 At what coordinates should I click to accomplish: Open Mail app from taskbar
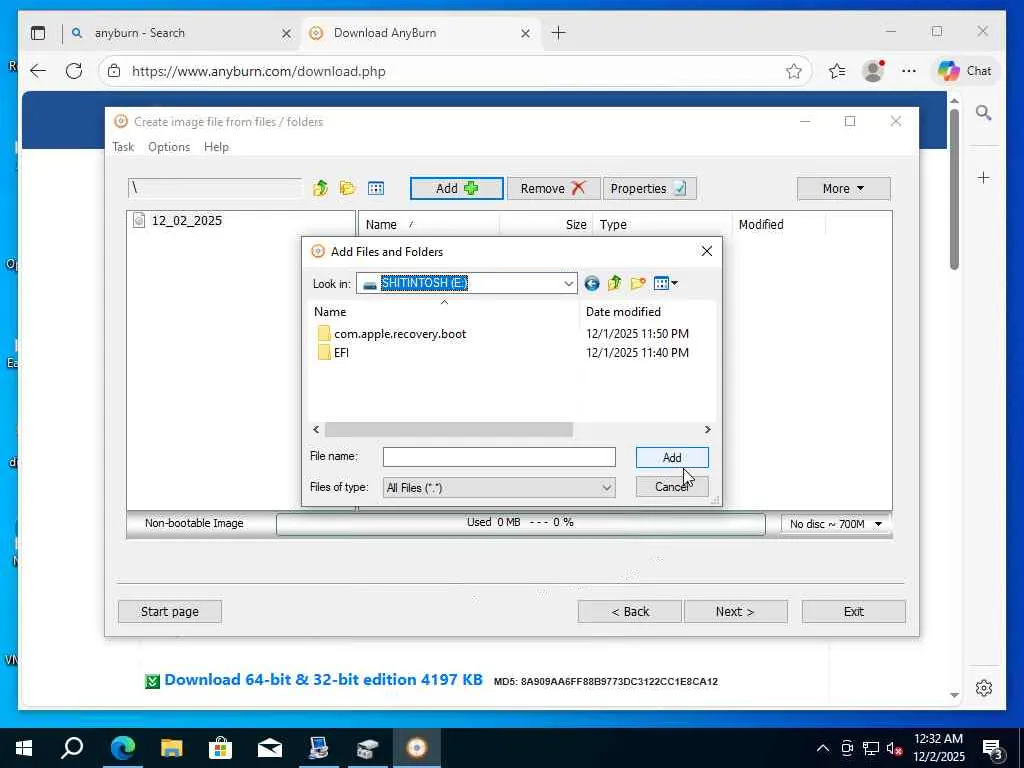click(x=269, y=748)
